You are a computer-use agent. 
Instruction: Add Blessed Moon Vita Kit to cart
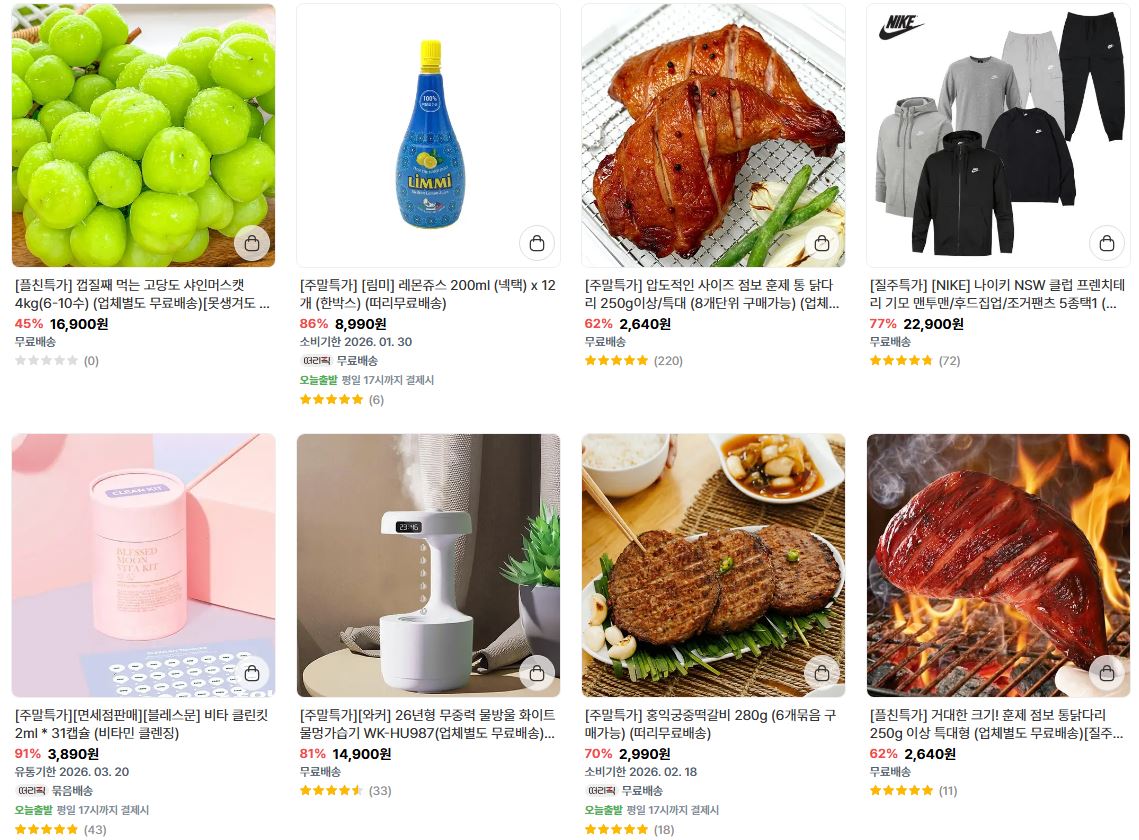[252, 674]
